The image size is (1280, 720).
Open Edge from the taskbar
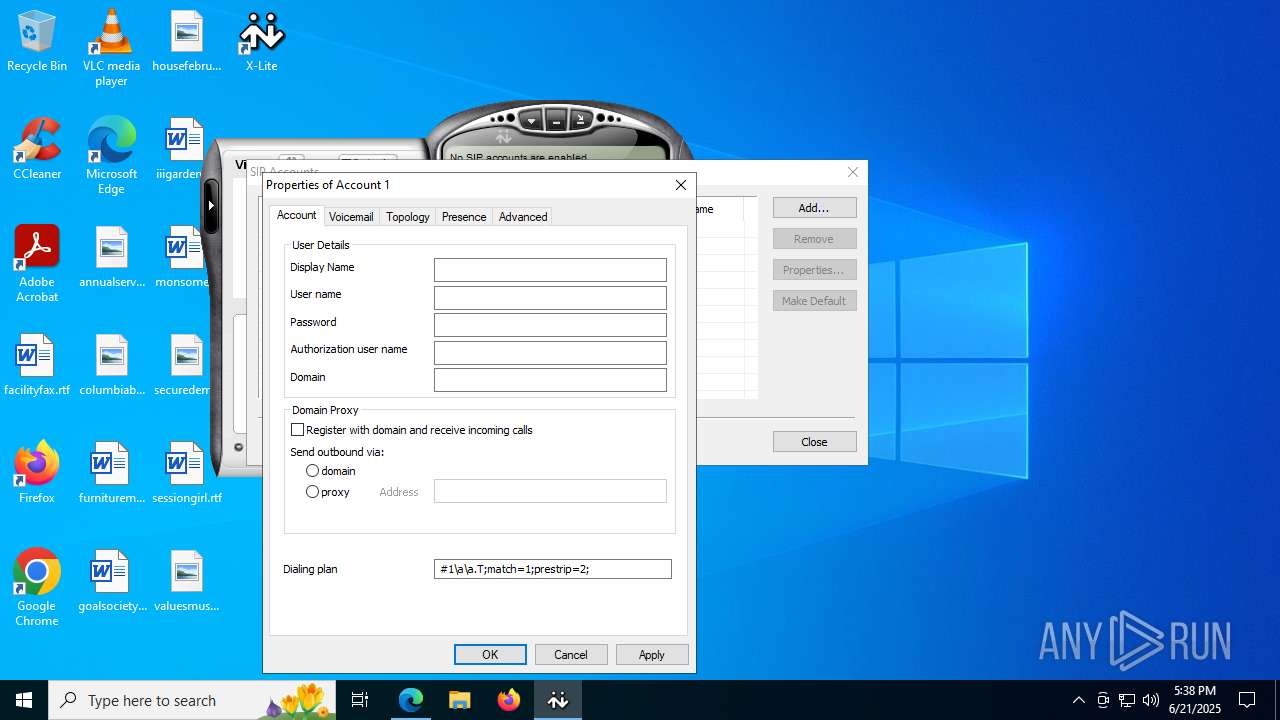[411, 700]
